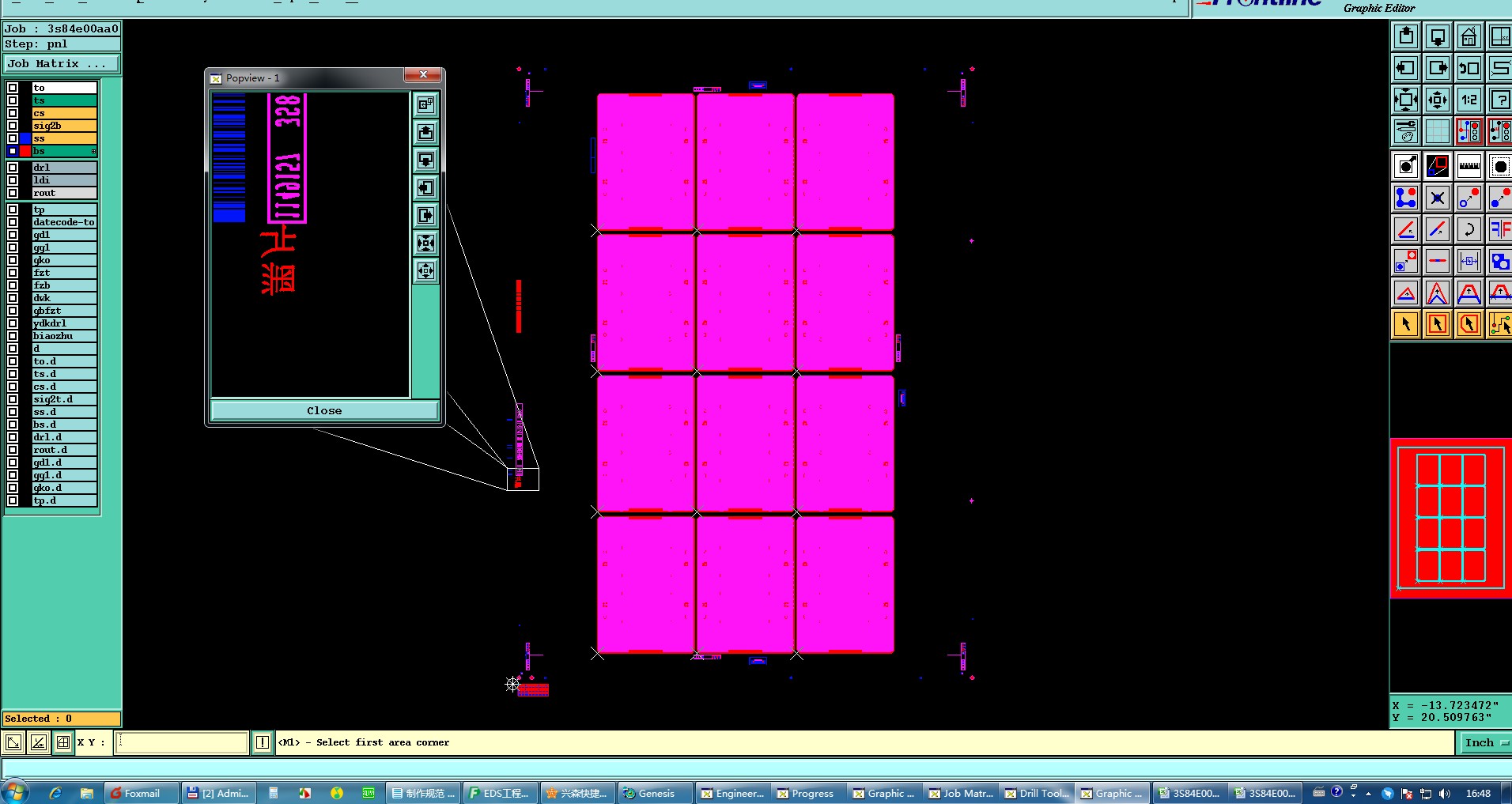Click the blue color swatch of layer ss
The image size is (1512, 804).
pyautogui.click(x=25, y=138)
